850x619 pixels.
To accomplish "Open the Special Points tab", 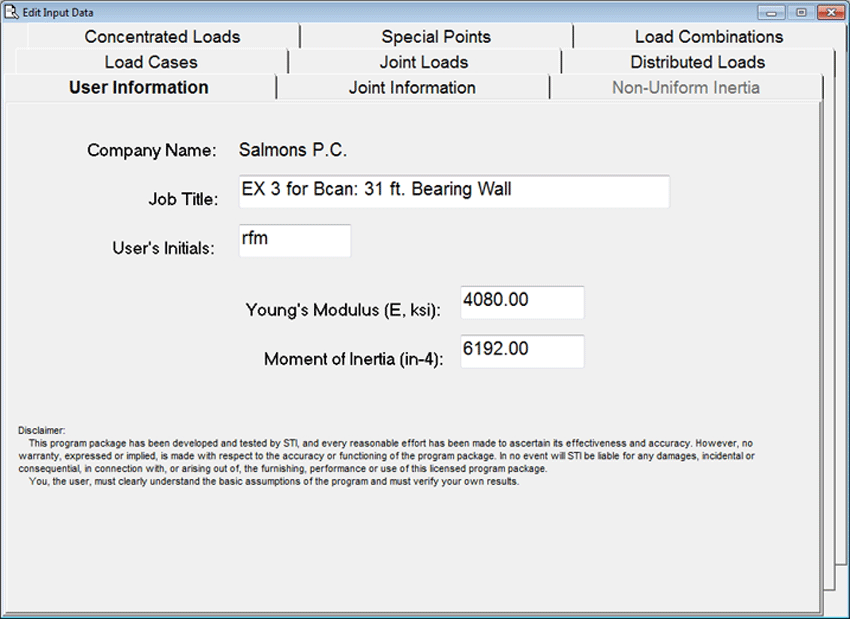I will pos(436,37).
